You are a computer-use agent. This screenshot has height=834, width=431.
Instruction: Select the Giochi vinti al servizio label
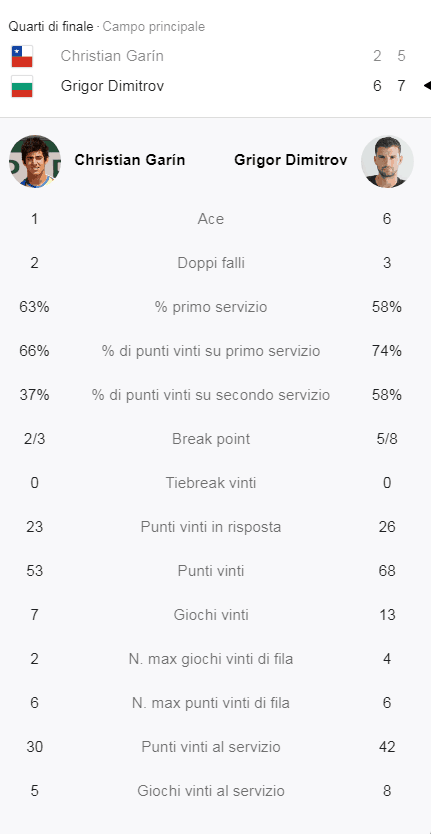[211, 791]
